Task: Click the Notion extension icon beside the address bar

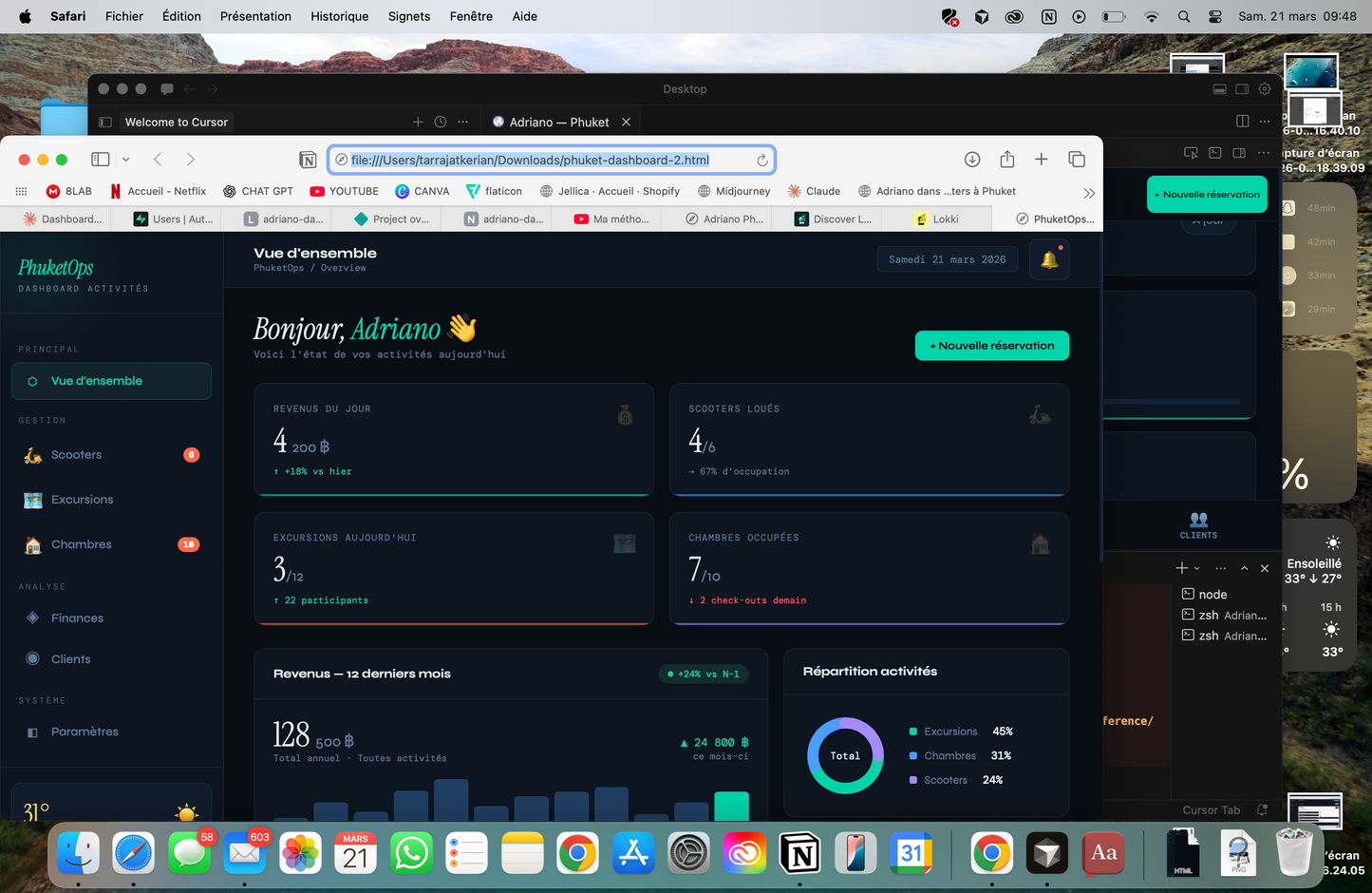Action: 308,160
